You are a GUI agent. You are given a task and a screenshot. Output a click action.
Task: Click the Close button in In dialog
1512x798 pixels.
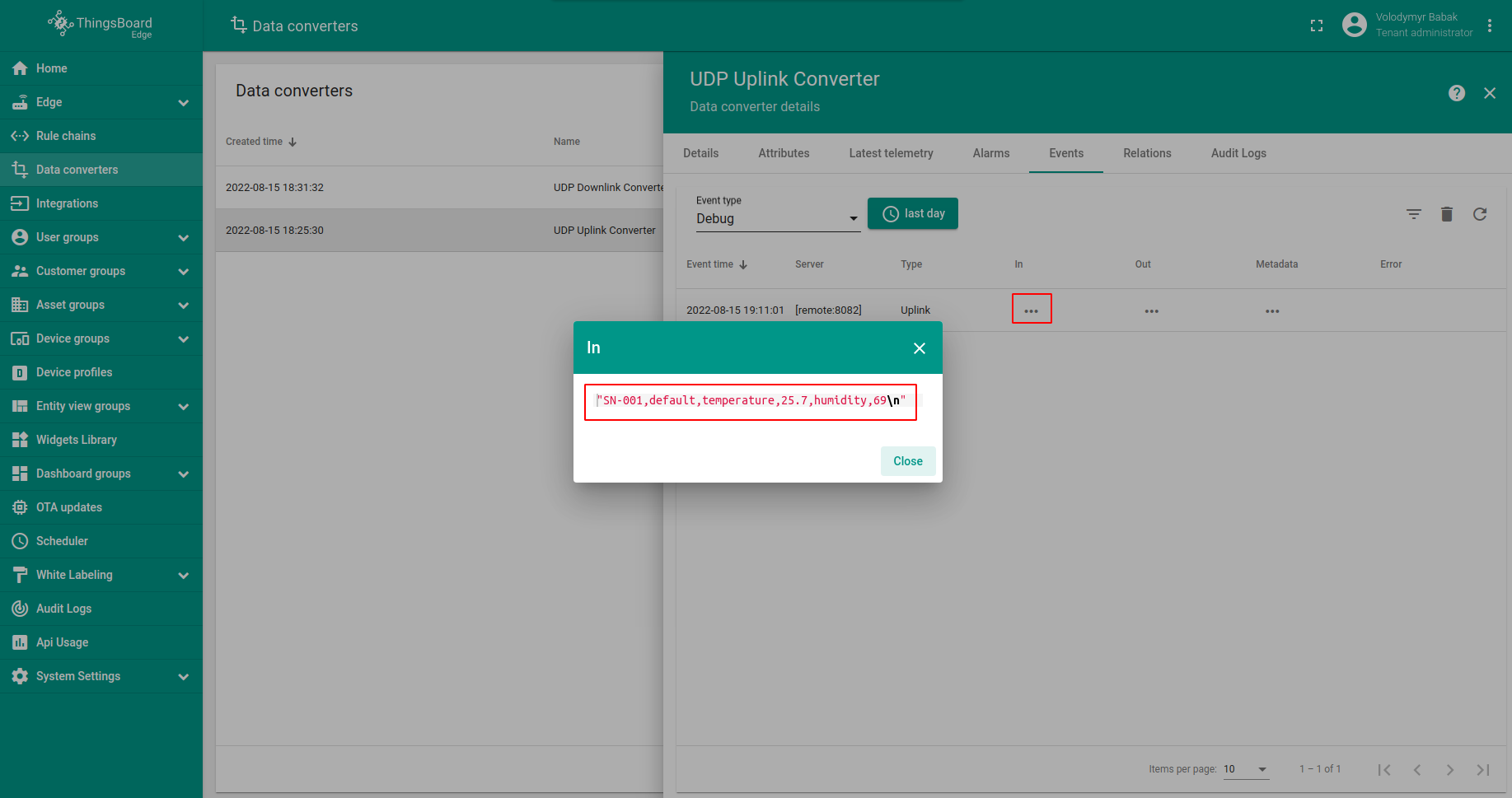[908, 461]
